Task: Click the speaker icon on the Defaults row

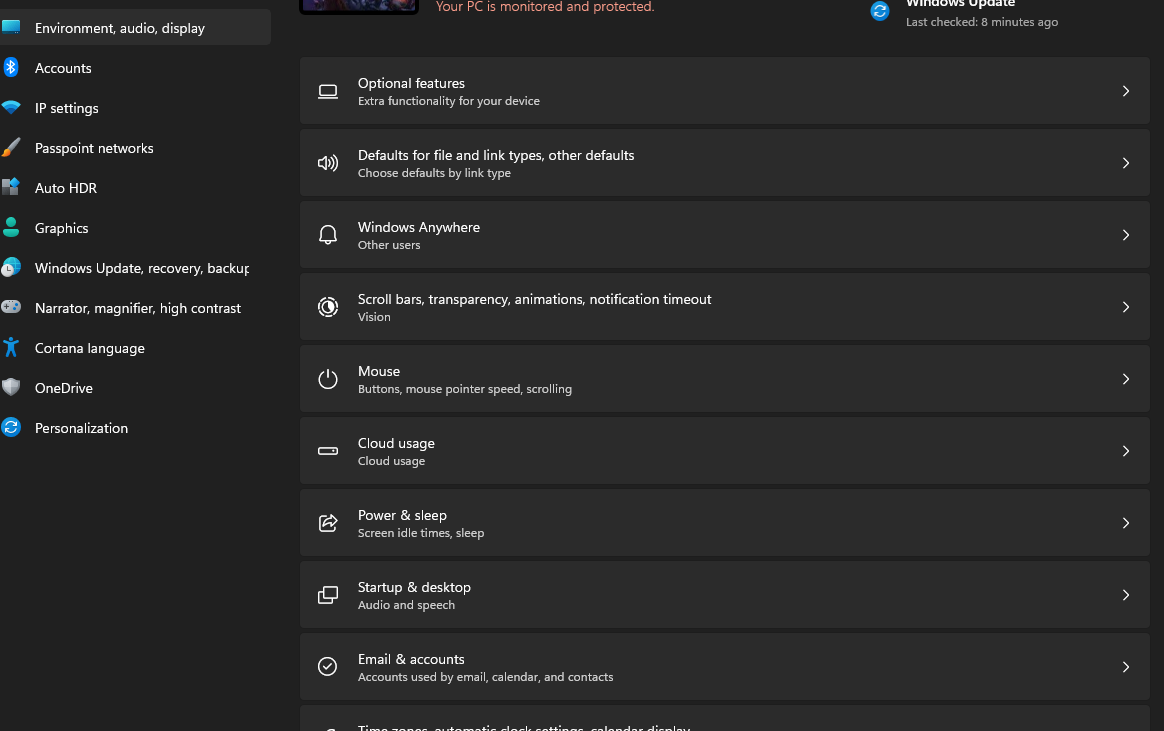Action: click(x=328, y=163)
